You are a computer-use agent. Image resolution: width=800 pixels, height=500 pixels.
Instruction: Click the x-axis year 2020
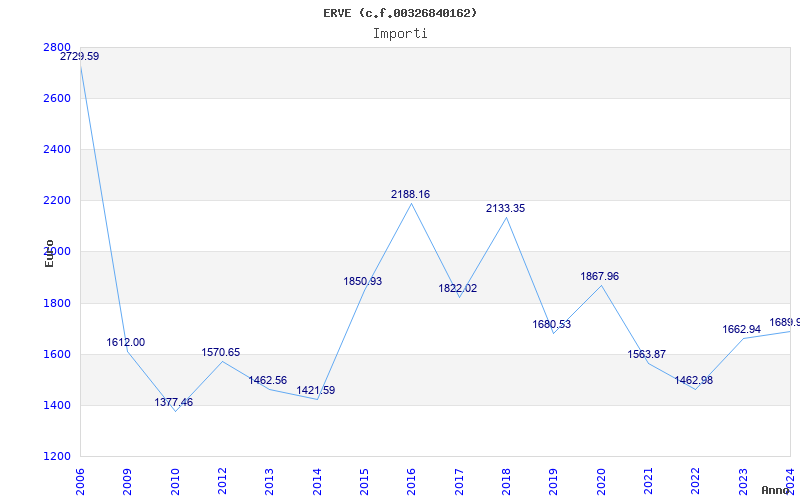(x=602, y=482)
